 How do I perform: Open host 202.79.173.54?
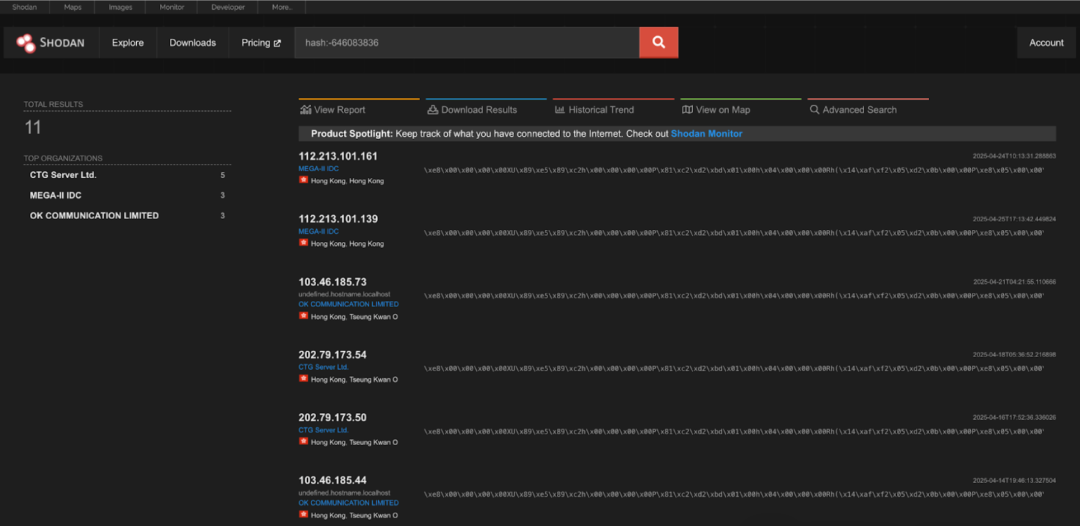333,355
